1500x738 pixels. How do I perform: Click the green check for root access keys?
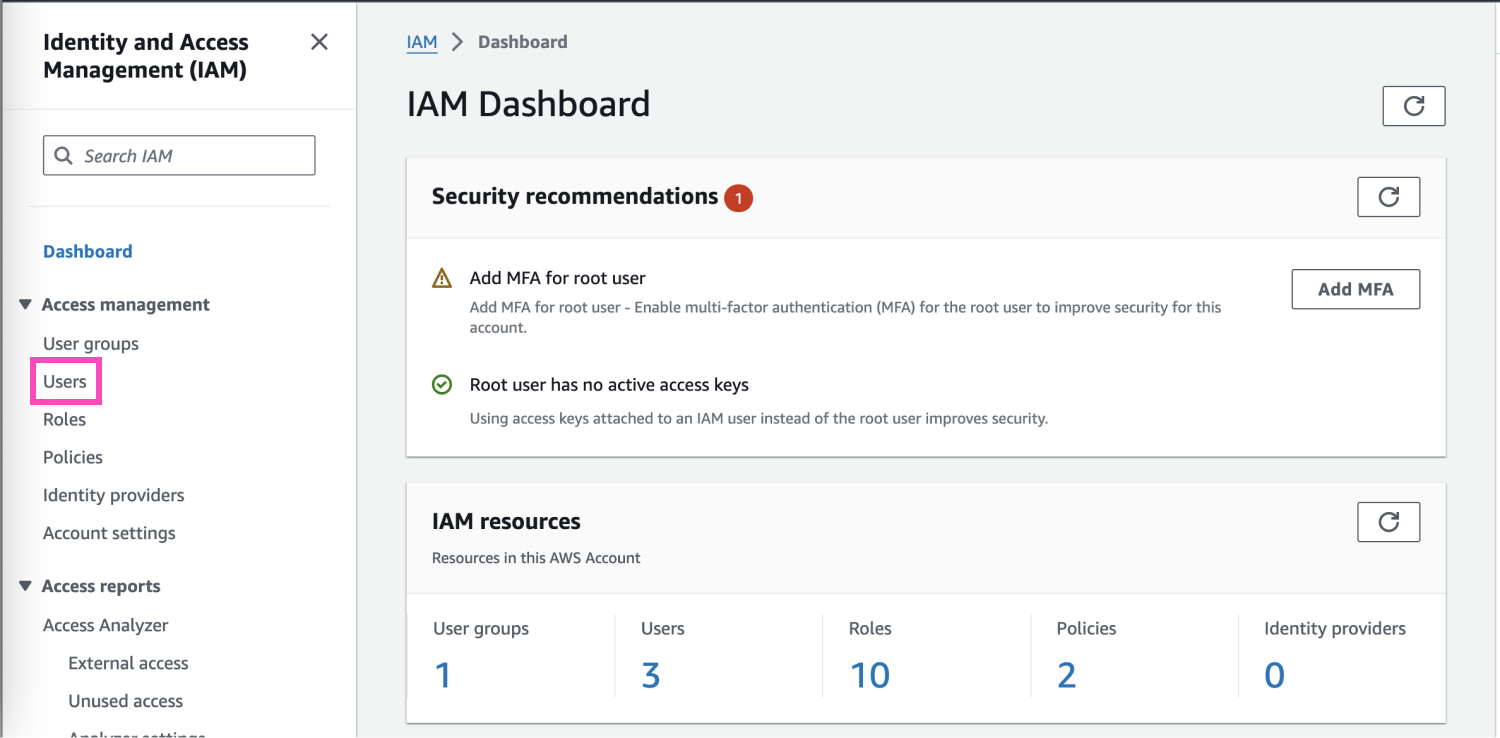[441, 384]
